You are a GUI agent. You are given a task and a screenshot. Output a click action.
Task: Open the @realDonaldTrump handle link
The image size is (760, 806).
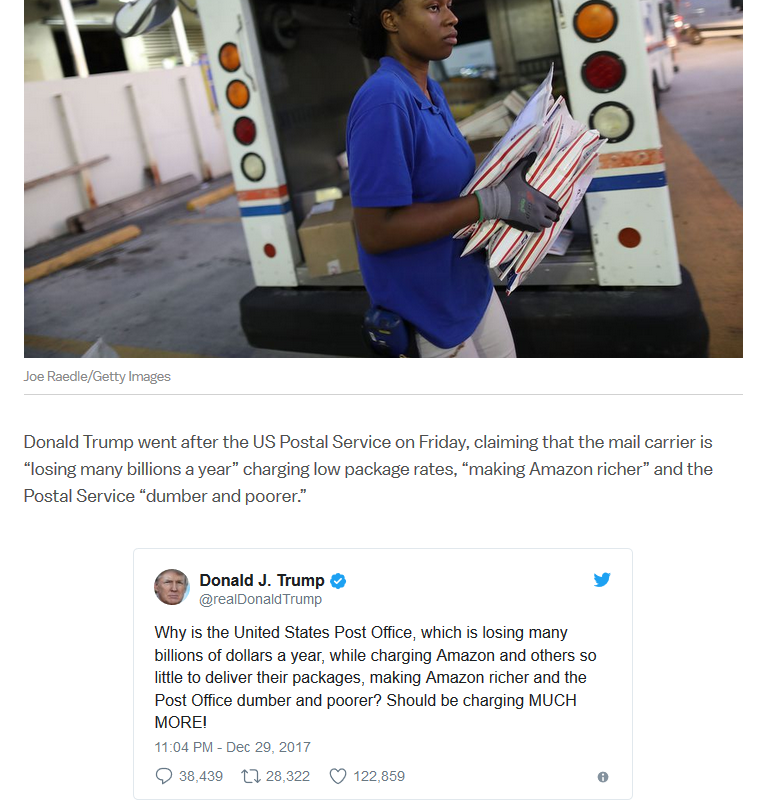click(261, 599)
